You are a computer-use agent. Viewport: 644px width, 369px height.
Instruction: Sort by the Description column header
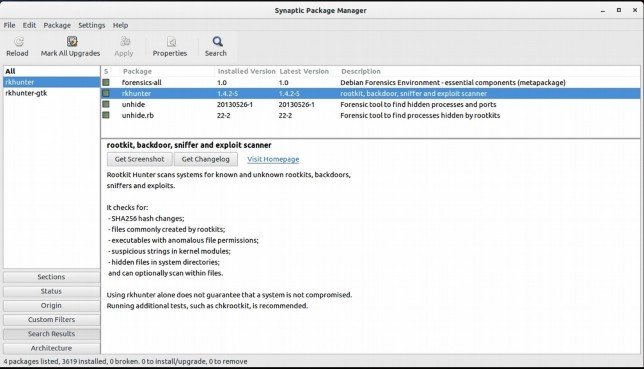(x=361, y=71)
